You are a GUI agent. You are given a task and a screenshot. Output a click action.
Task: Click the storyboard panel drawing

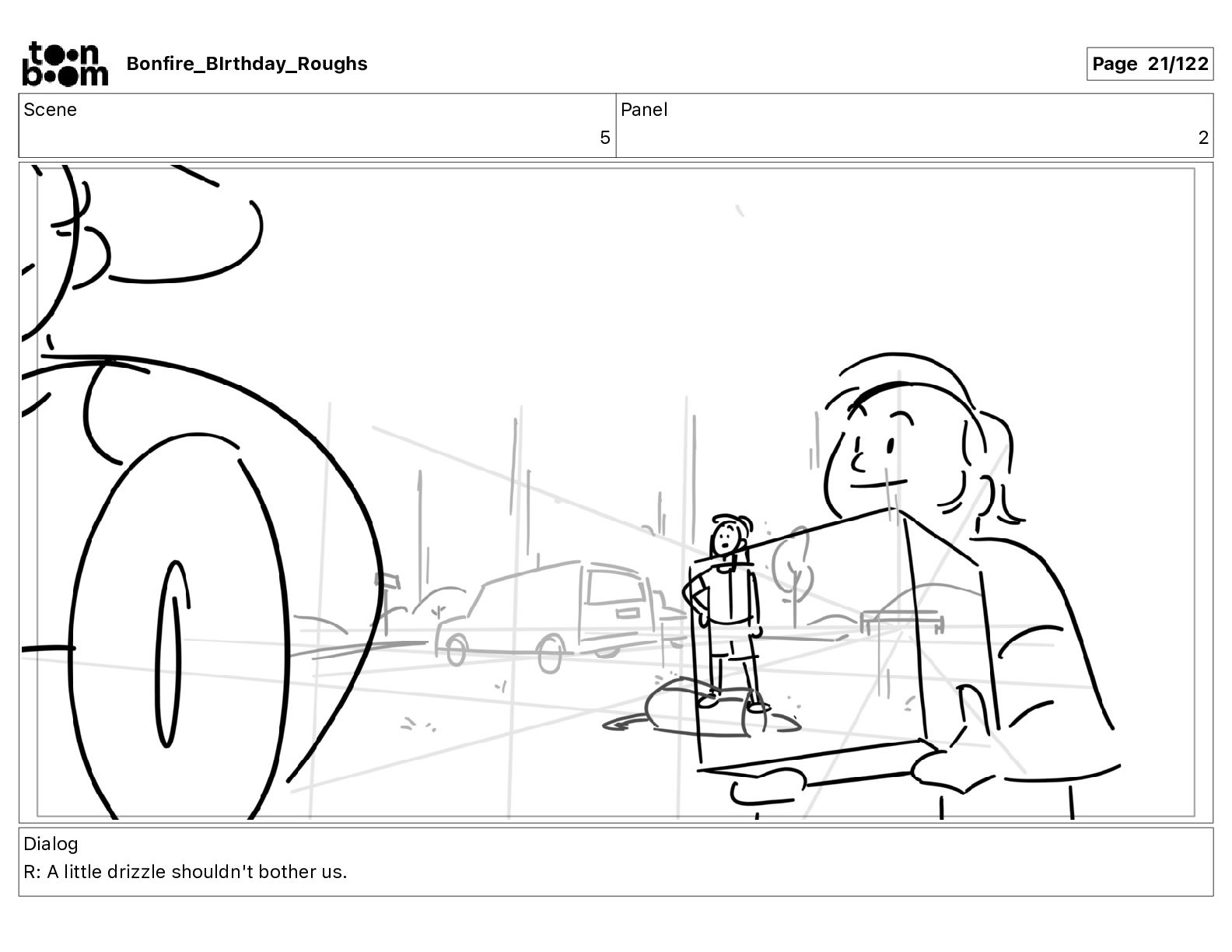[x=616, y=492]
